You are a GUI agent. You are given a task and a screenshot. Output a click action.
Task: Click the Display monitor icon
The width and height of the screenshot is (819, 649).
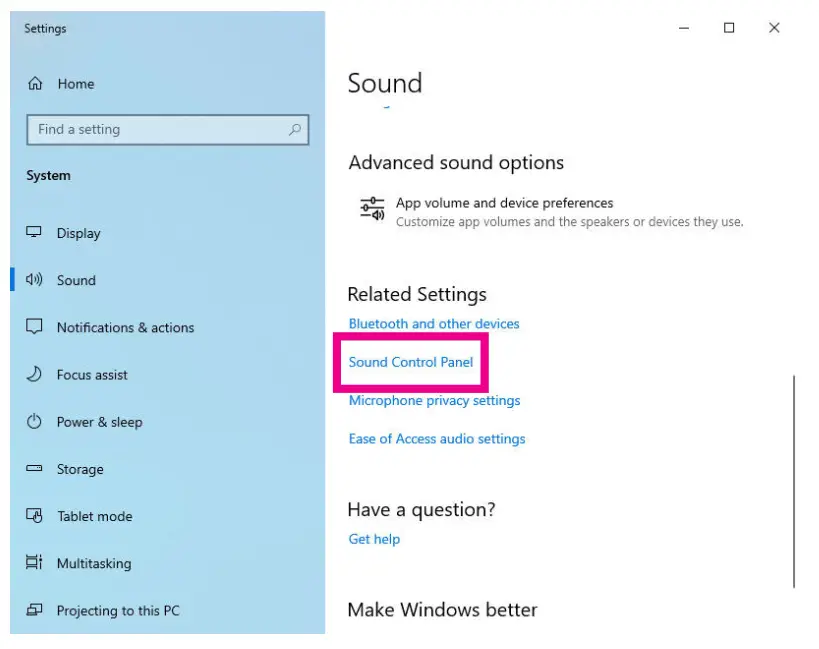(x=35, y=233)
